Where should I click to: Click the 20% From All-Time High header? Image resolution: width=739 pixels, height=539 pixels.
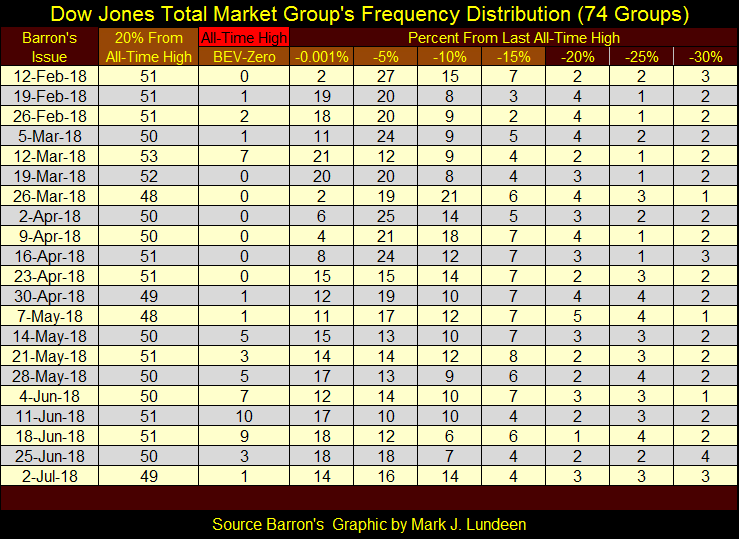coord(147,47)
